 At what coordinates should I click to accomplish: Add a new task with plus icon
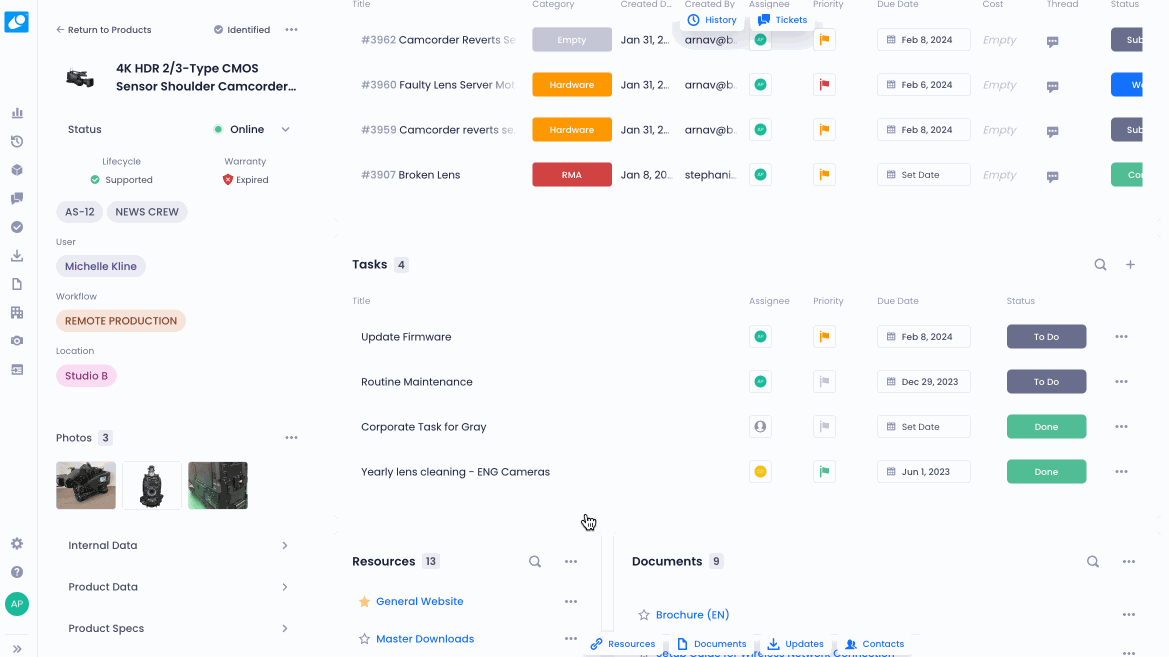[1130, 265]
